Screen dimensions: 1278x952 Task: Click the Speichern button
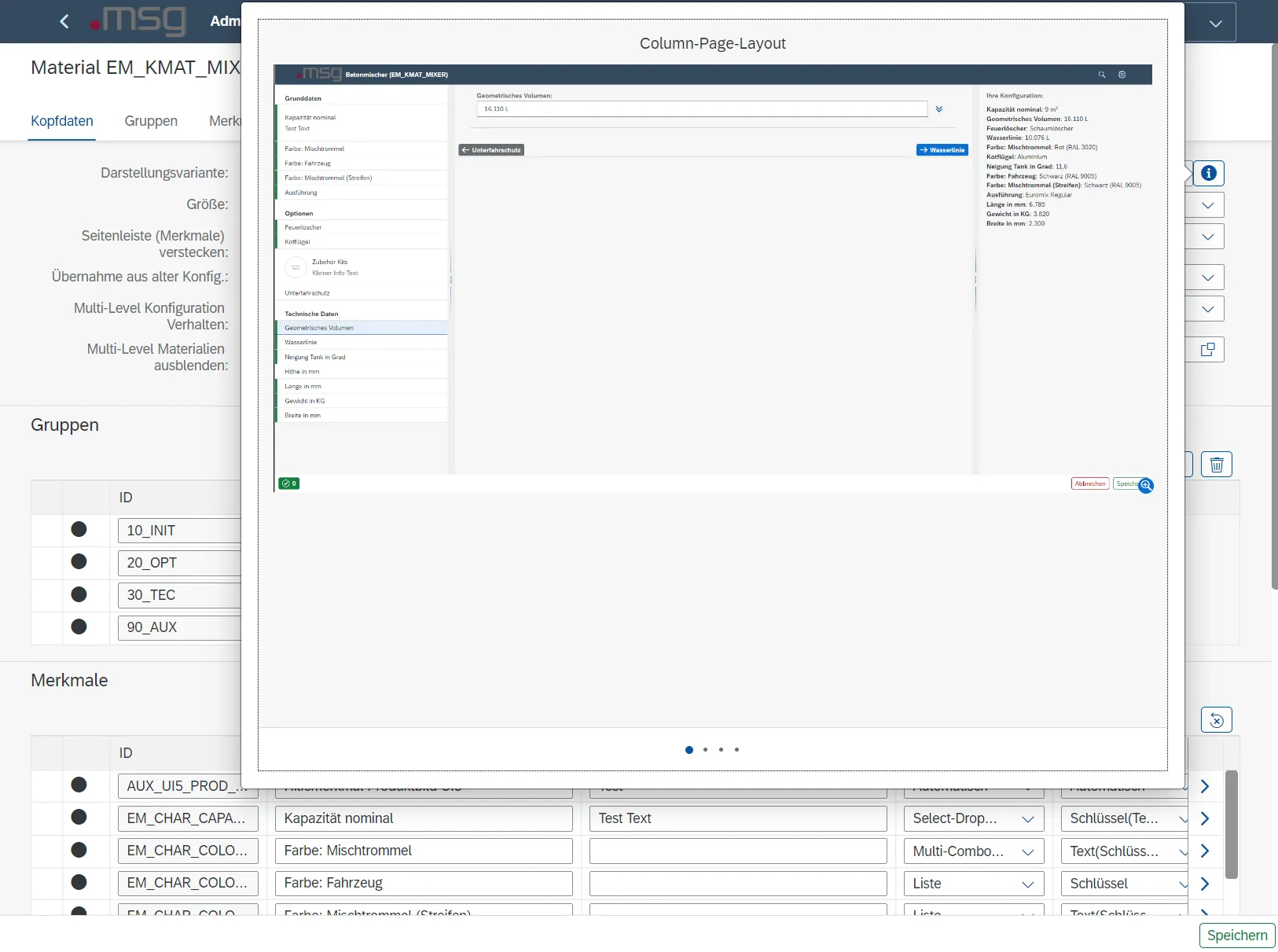(x=1236, y=935)
